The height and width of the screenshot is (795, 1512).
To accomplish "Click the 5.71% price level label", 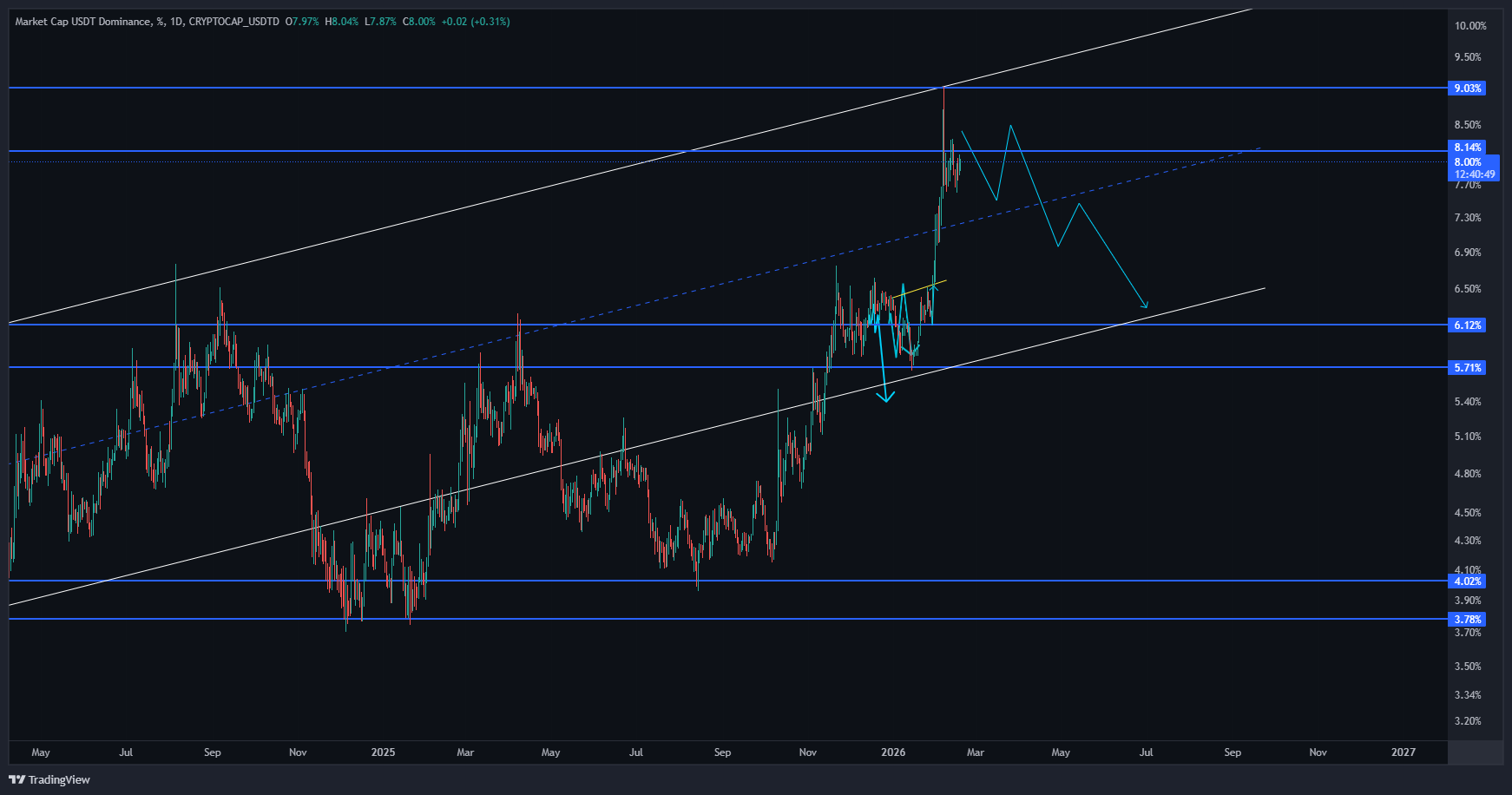I will [x=1467, y=368].
